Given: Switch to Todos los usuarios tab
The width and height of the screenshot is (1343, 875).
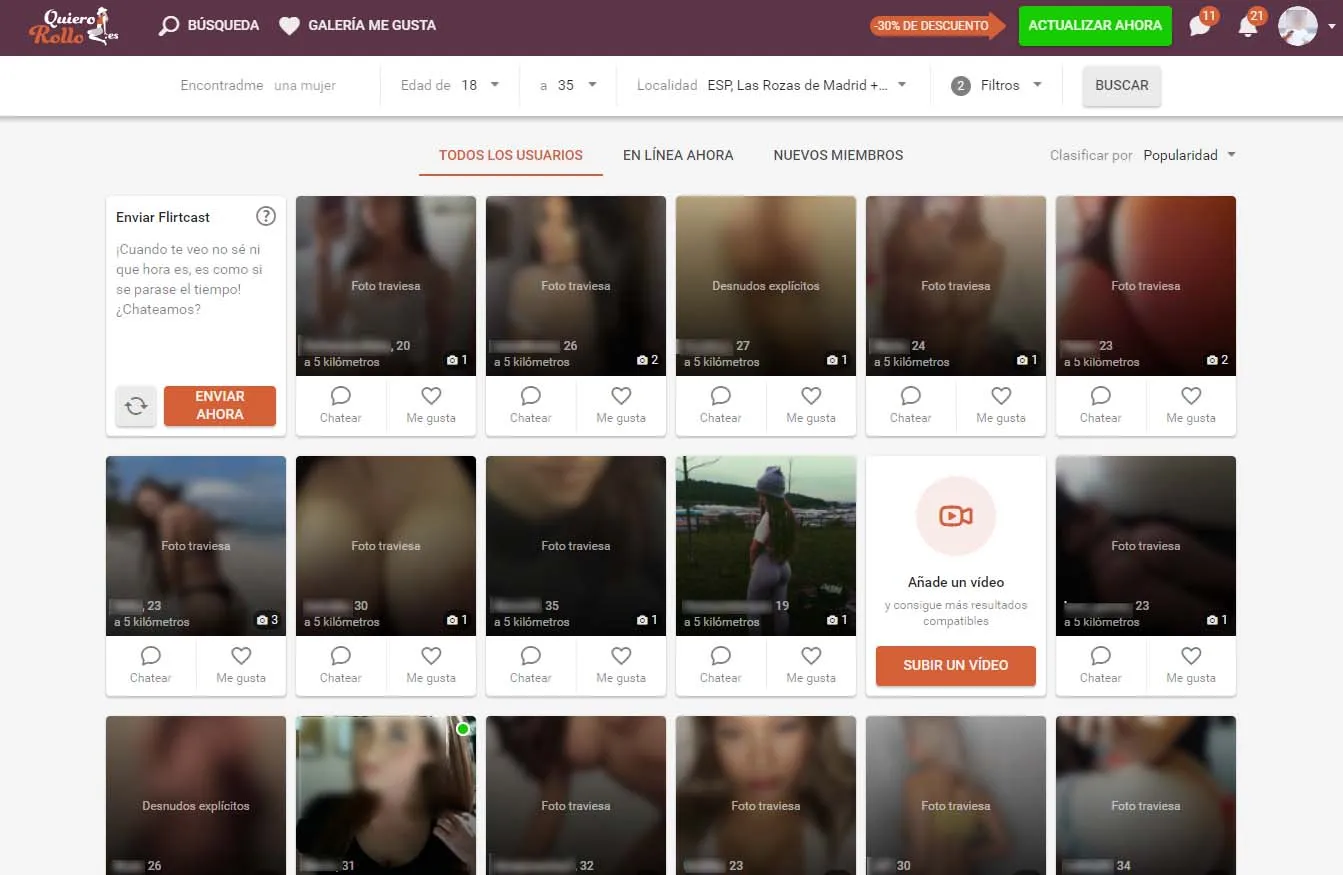Looking at the screenshot, I should pos(511,156).
